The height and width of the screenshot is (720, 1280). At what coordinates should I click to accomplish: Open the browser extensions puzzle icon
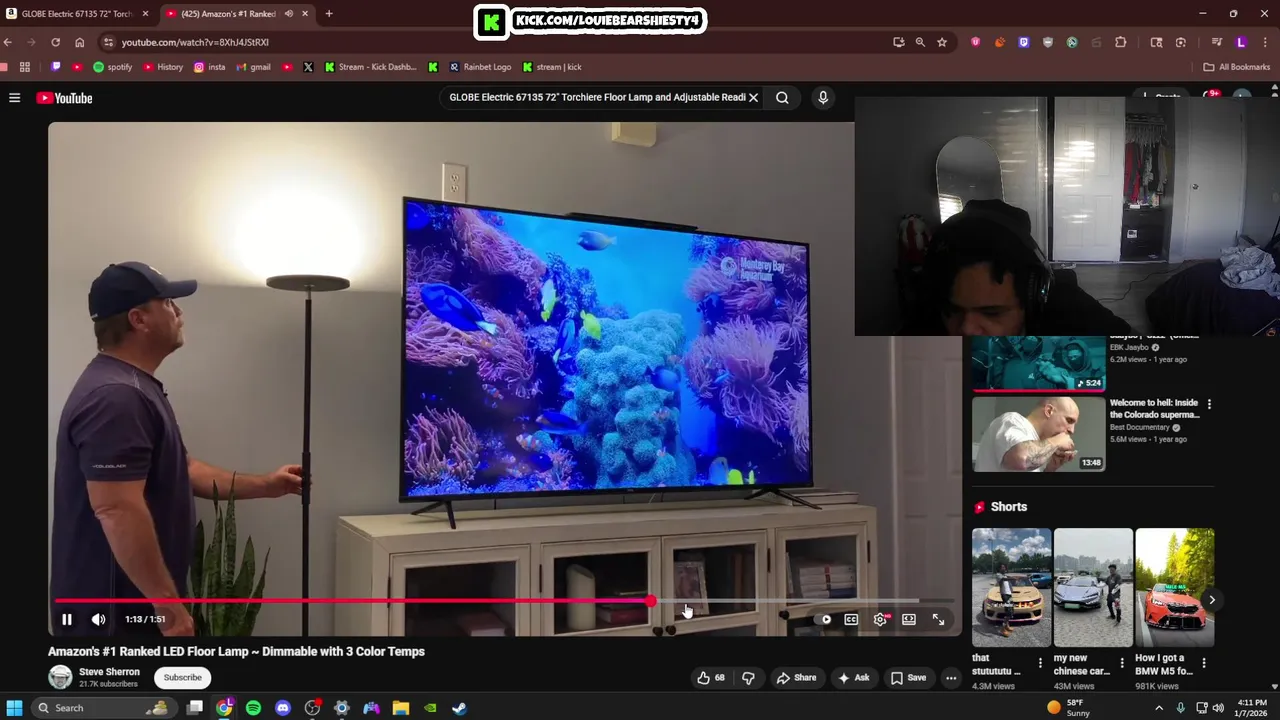1121,42
